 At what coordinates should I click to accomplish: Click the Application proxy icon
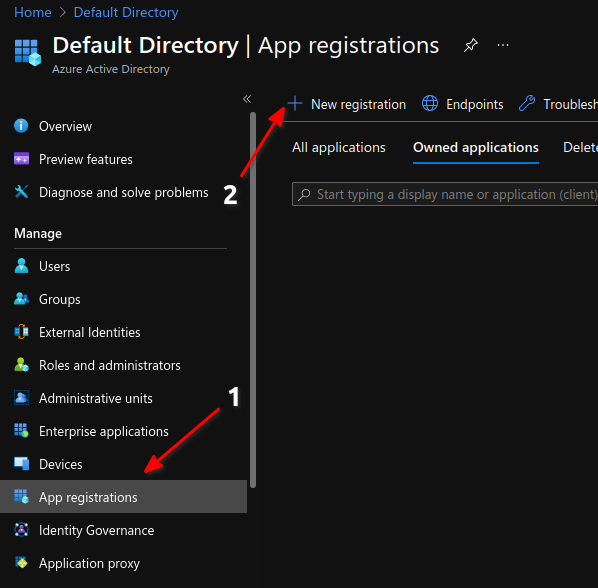pos(21,563)
